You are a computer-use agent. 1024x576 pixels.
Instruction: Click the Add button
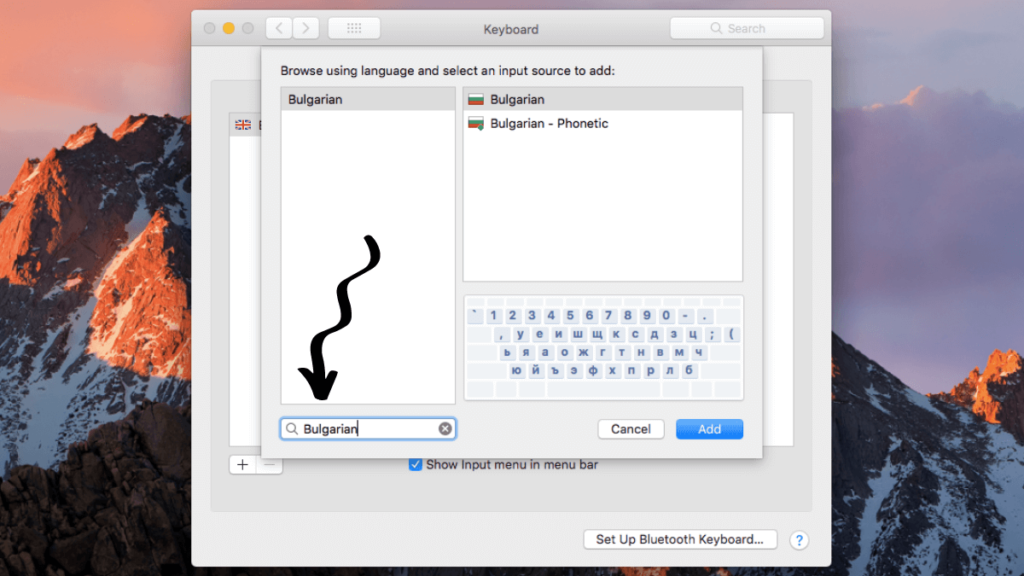tap(709, 429)
